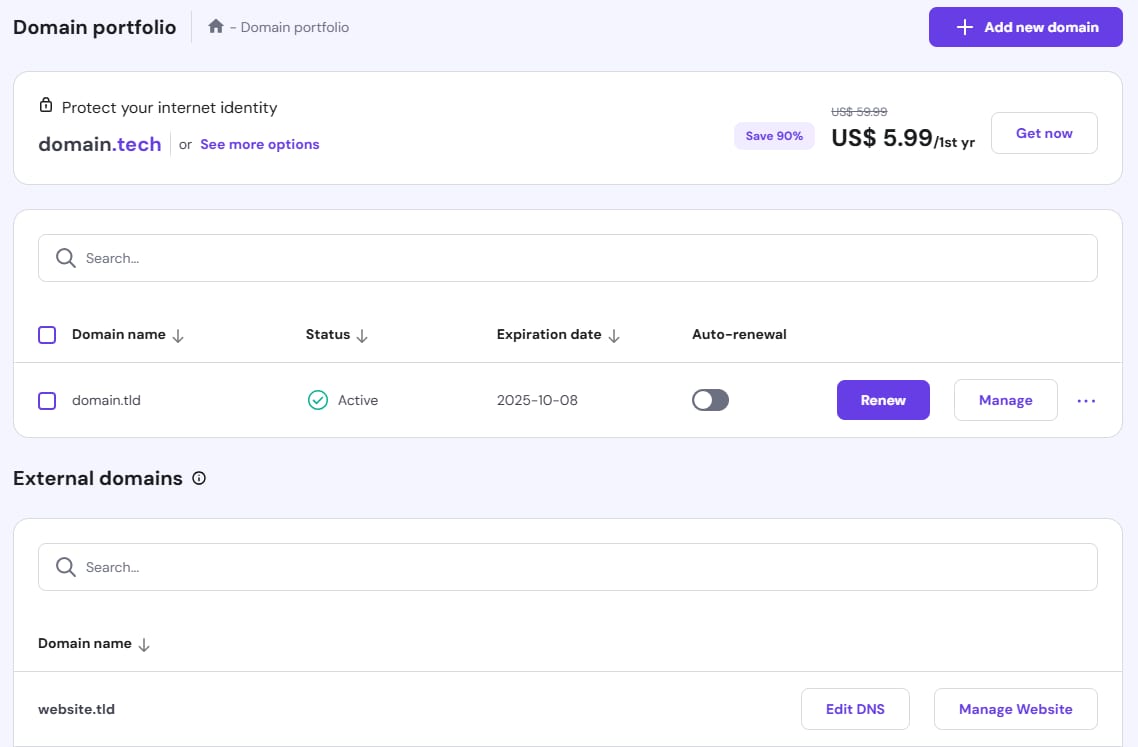Open the See more options link
This screenshot has height=747, width=1138.
[259, 144]
